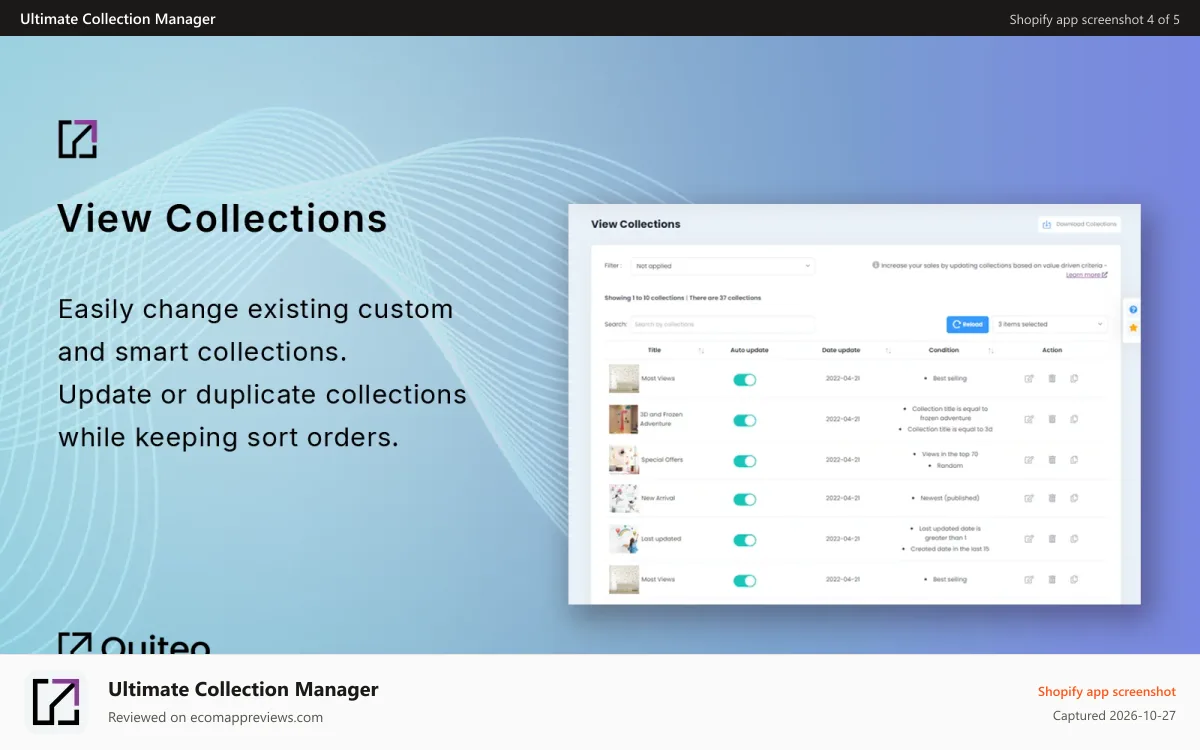Edit the Special Offers collection
This screenshot has width=1200, height=750.
point(1029,460)
